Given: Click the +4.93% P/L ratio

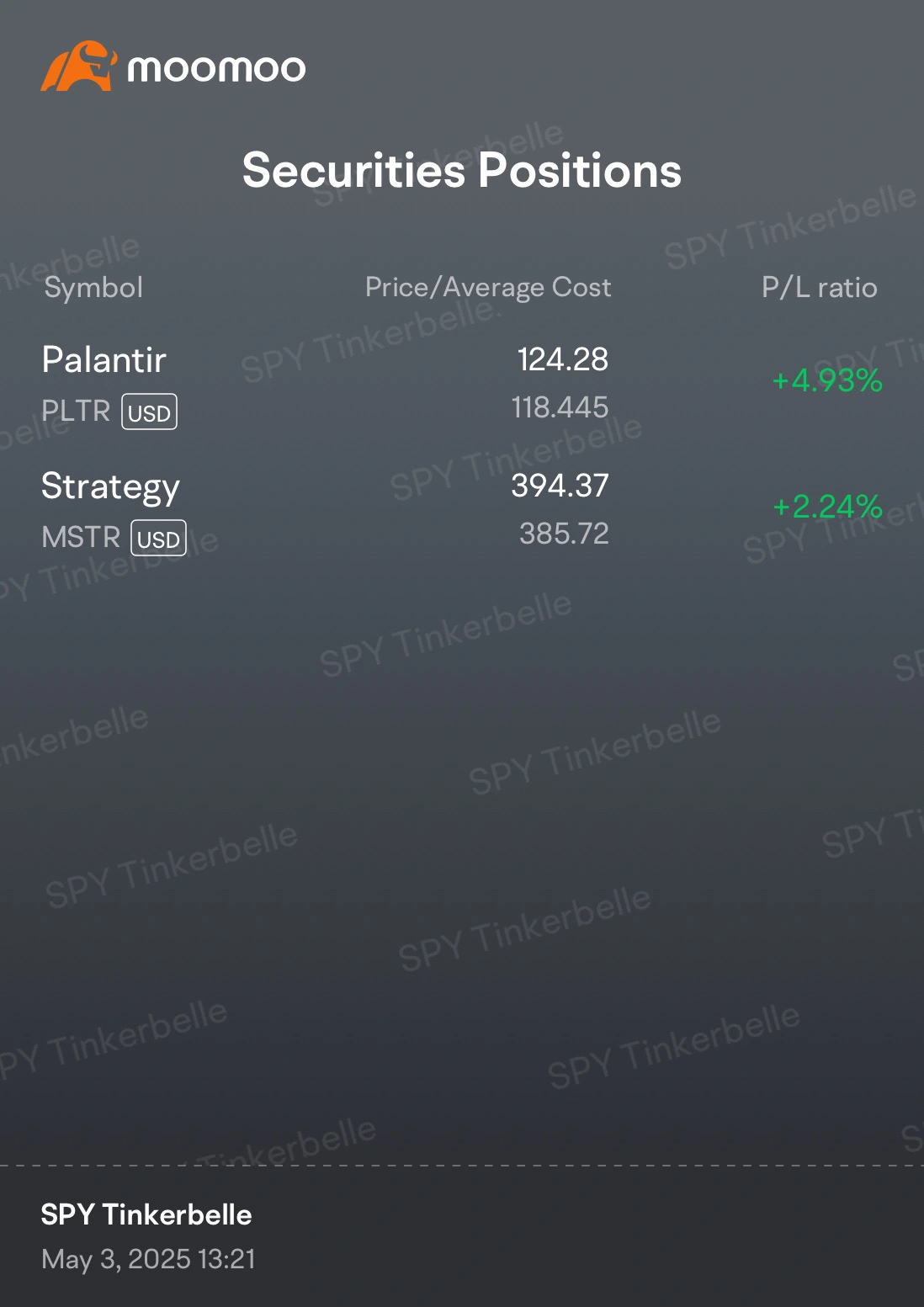Looking at the screenshot, I should [827, 381].
